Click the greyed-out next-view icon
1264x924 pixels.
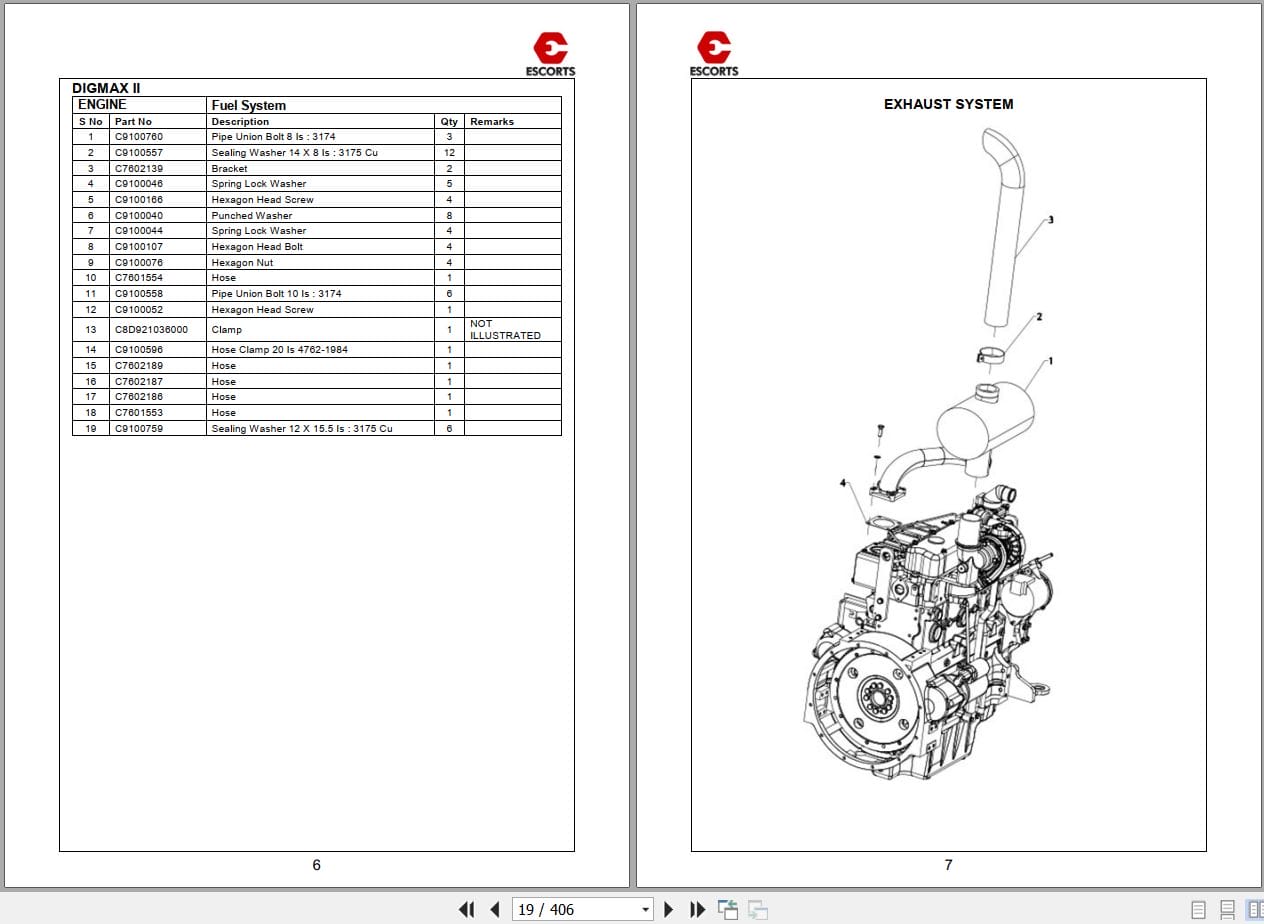point(758,909)
